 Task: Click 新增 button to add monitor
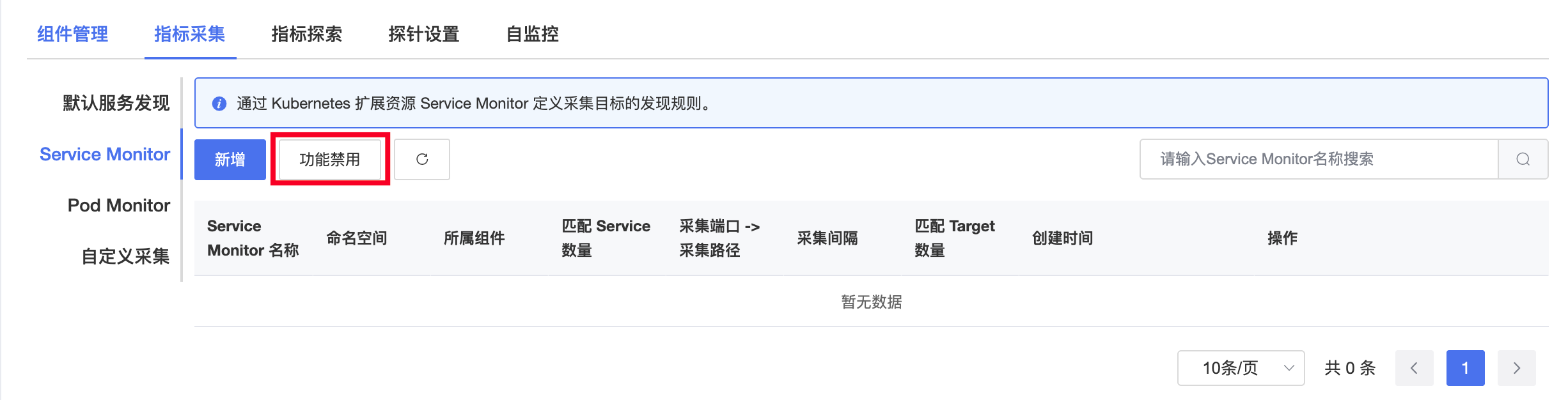pos(230,159)
